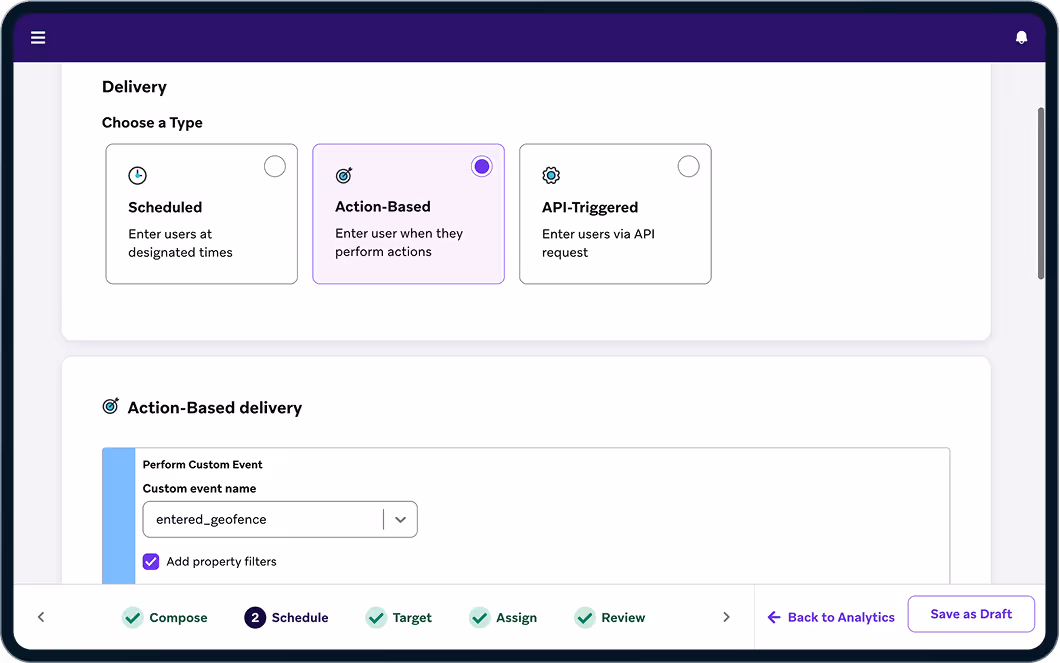Click Back to Analytics link

pos(831,617)
